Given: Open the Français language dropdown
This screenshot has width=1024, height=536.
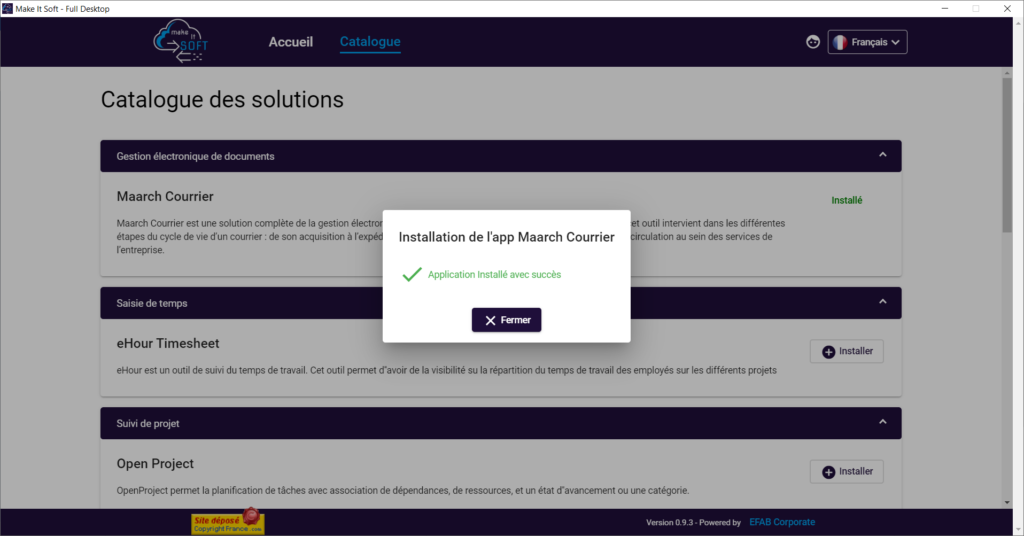Looking at the screenshot, I should pyautogui.click(x=867, y=42).
